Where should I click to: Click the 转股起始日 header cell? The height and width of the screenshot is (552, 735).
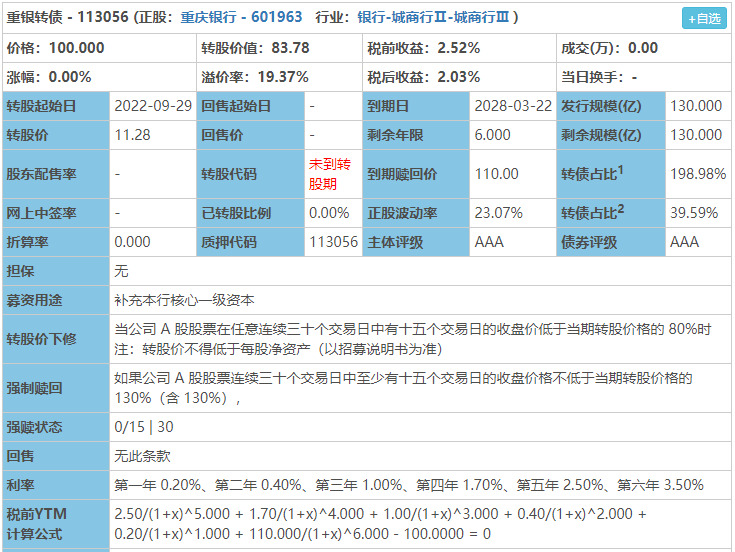coord(56,106)
